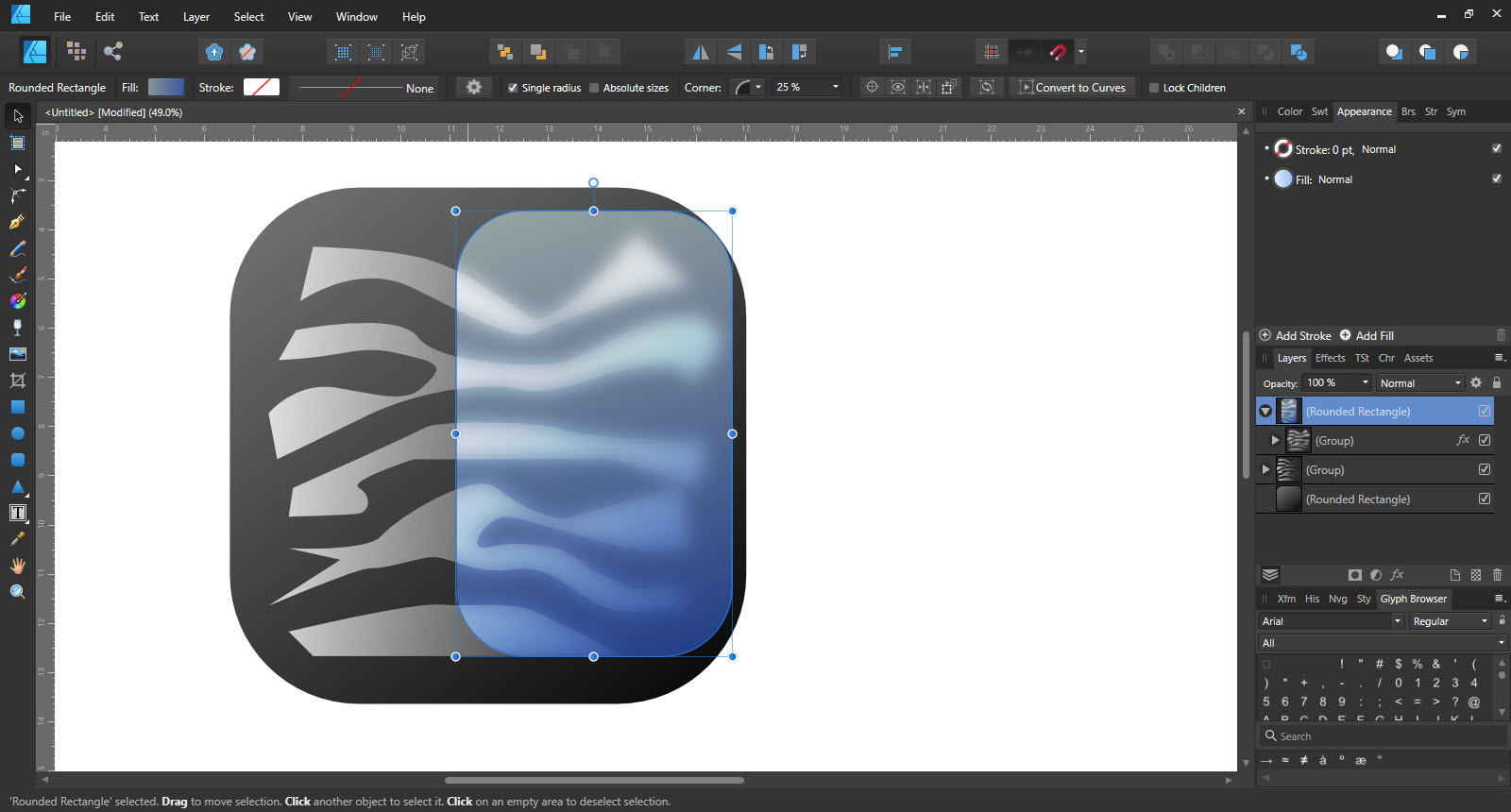1511x812 pixels.
Task: Collapse the selected Rounded Rectangle layer
Action: click(1265, 412)
